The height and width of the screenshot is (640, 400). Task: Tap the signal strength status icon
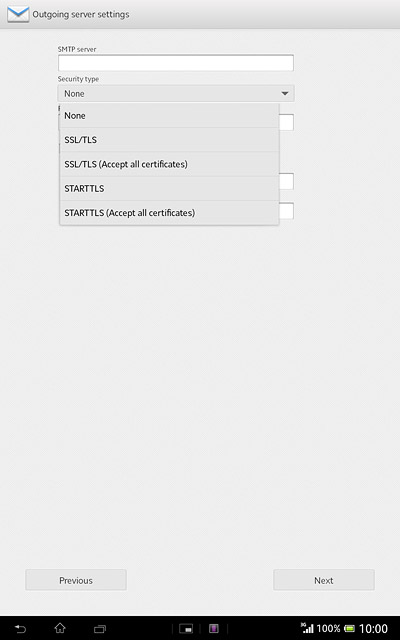point(307,628)
